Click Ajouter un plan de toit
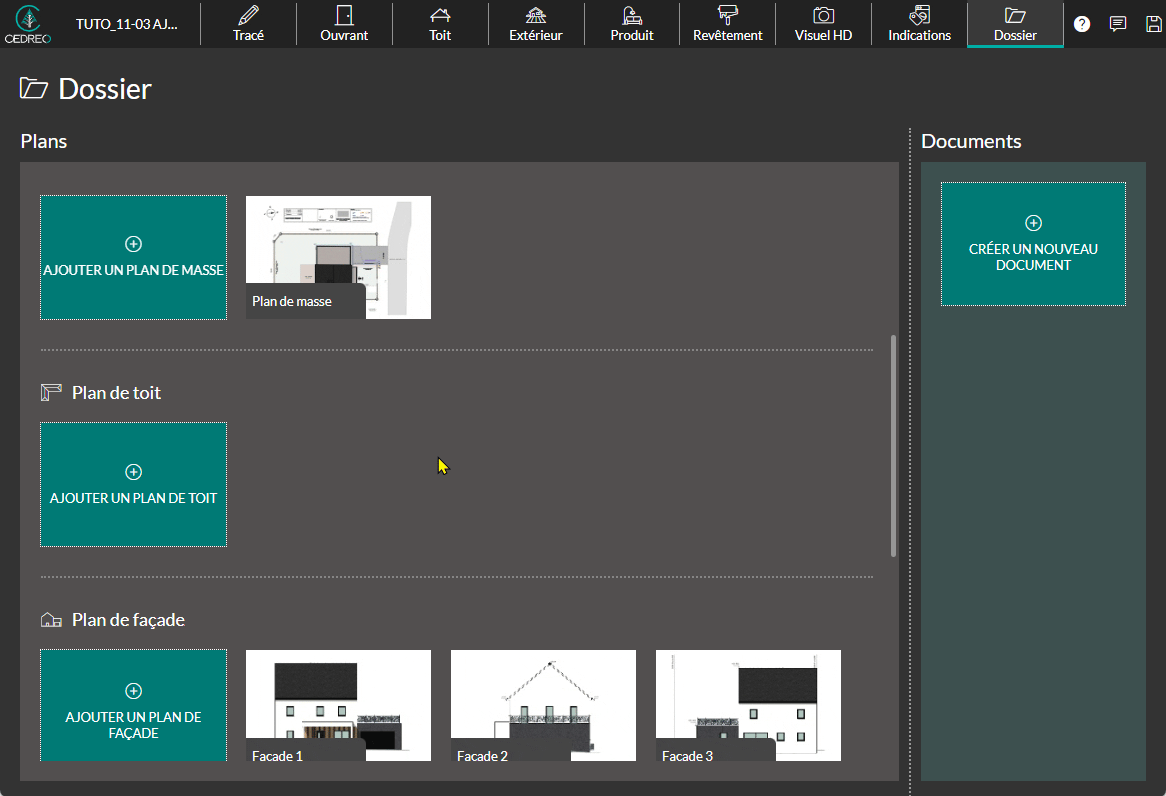Viewport: 1166px width, 796px height. [133, 485]
